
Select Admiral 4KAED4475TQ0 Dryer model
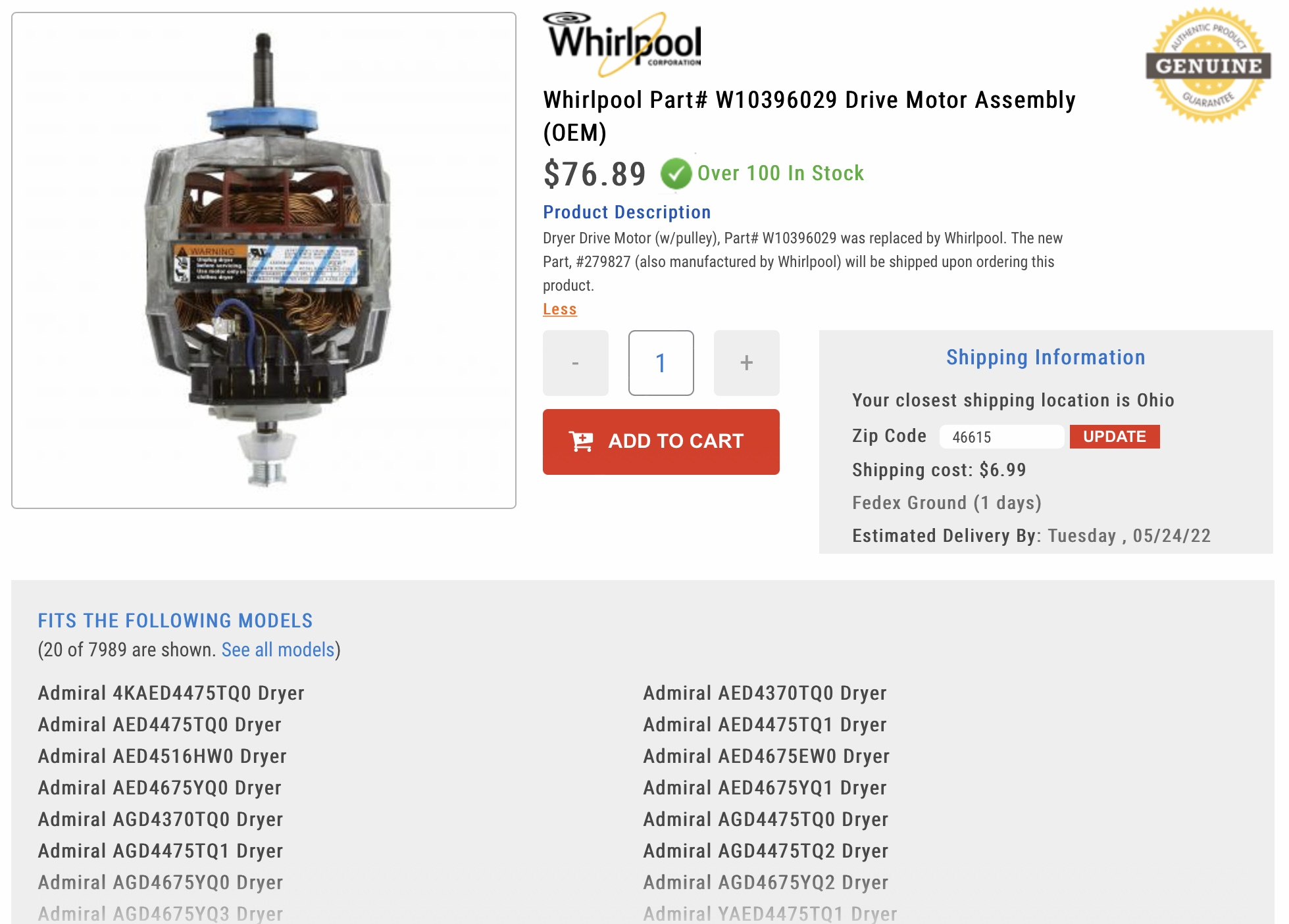click(x=171, y=693)
